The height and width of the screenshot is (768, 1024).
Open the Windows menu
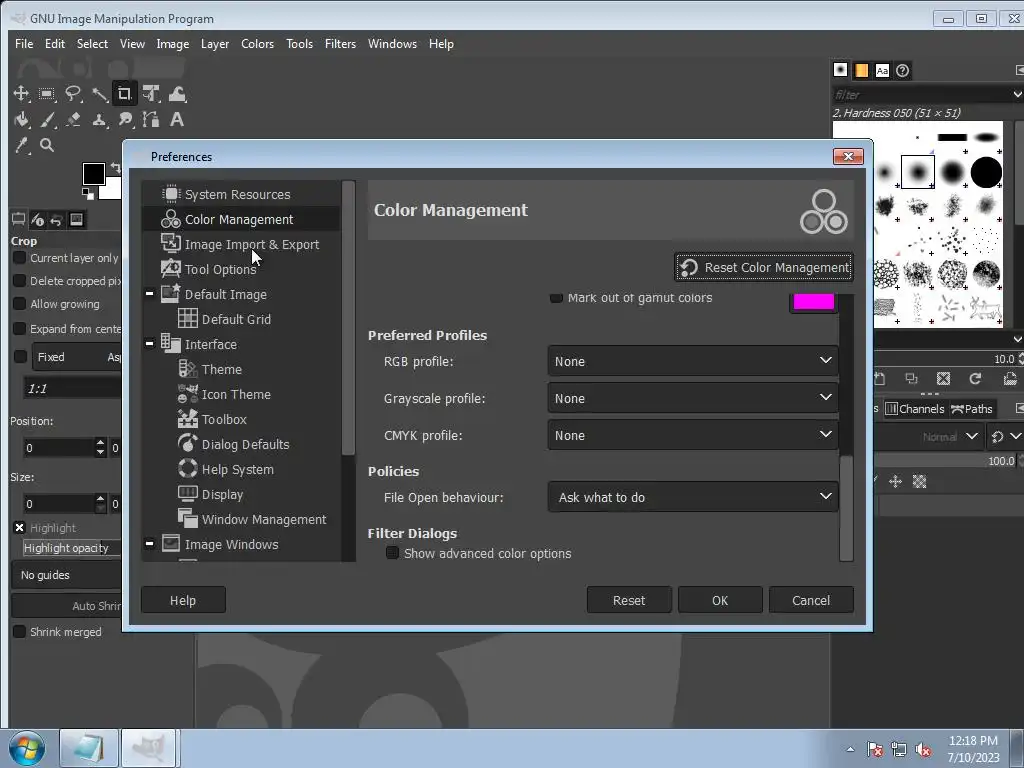pyautogui.click(x=392, y=44)
